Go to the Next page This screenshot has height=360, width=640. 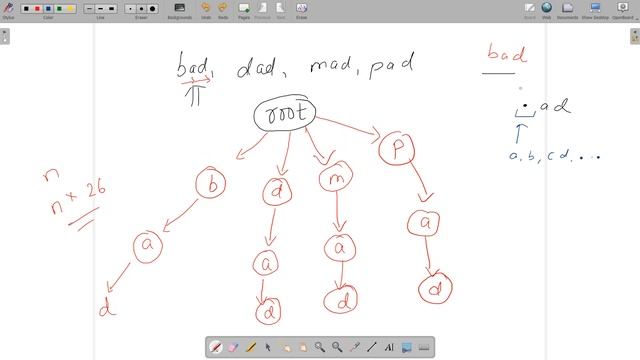[x=280, y=11]
